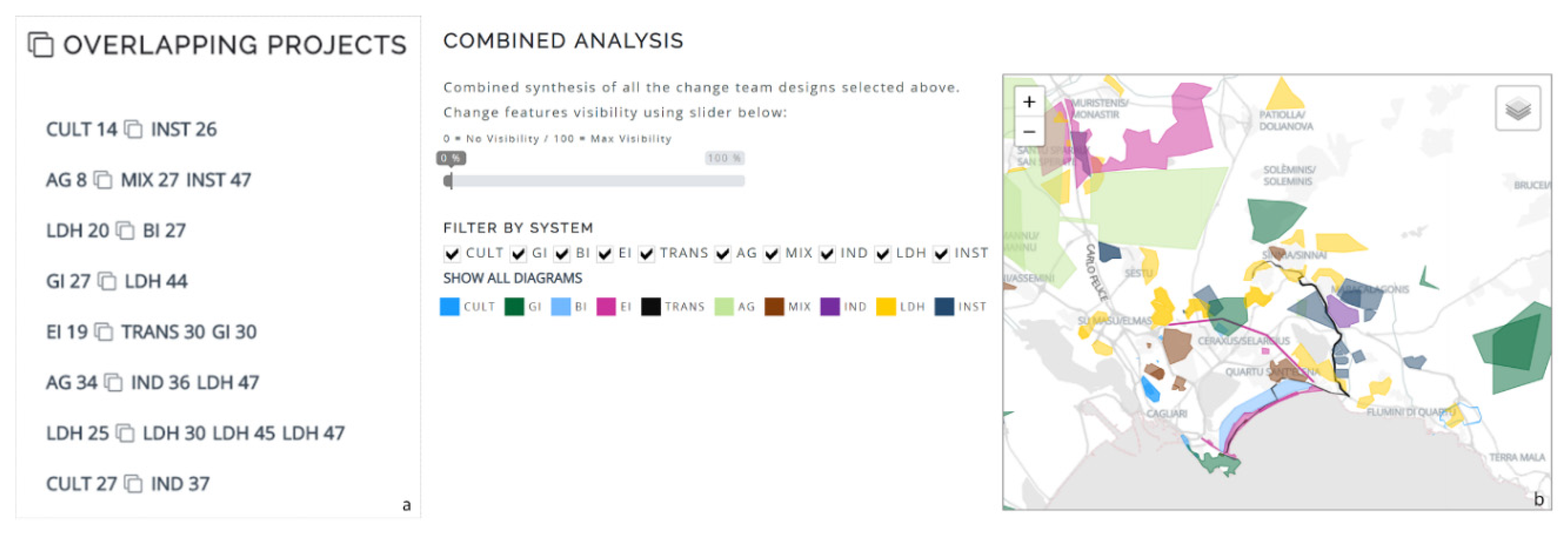
Task: Select the INST 26 overlapping project
Action: (184, 130)
